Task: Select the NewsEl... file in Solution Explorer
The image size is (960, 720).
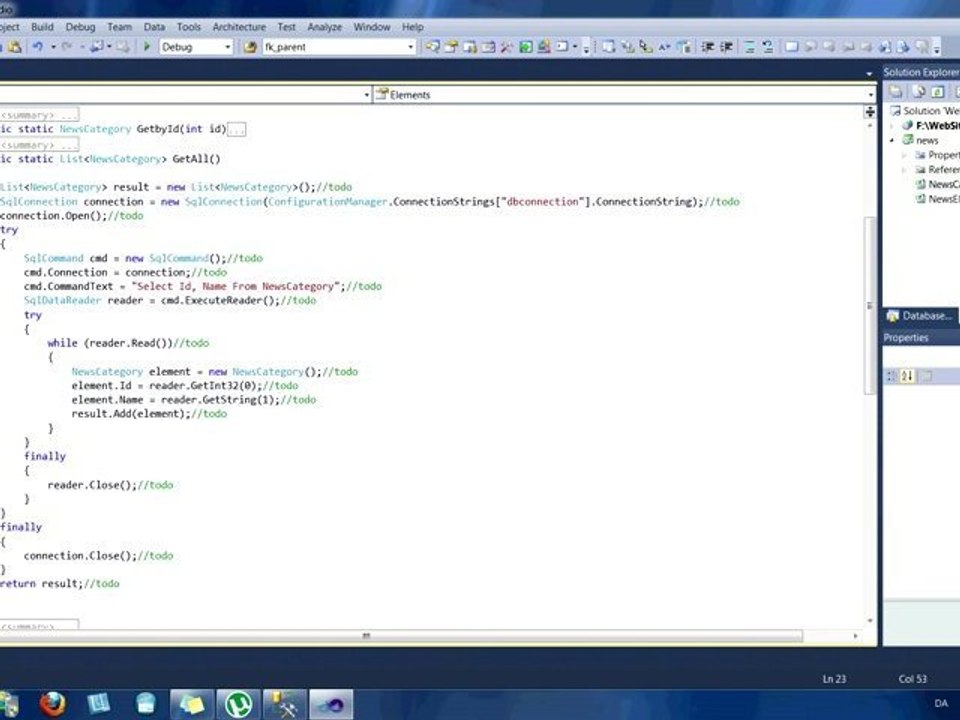Action: [937, 199]
